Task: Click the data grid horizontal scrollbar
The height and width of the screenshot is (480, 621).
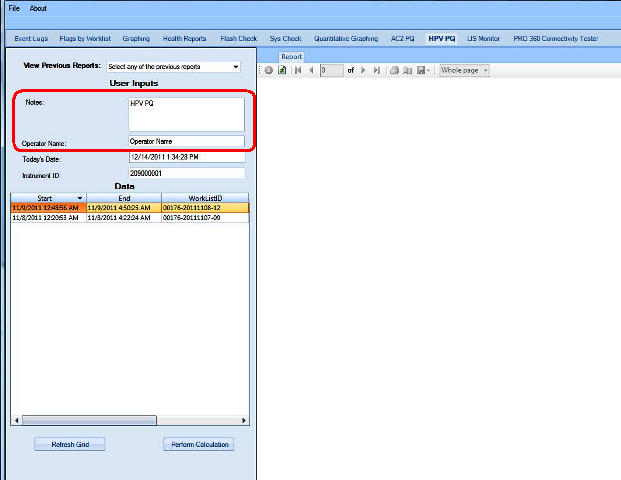Action: [x=90, y=420]
